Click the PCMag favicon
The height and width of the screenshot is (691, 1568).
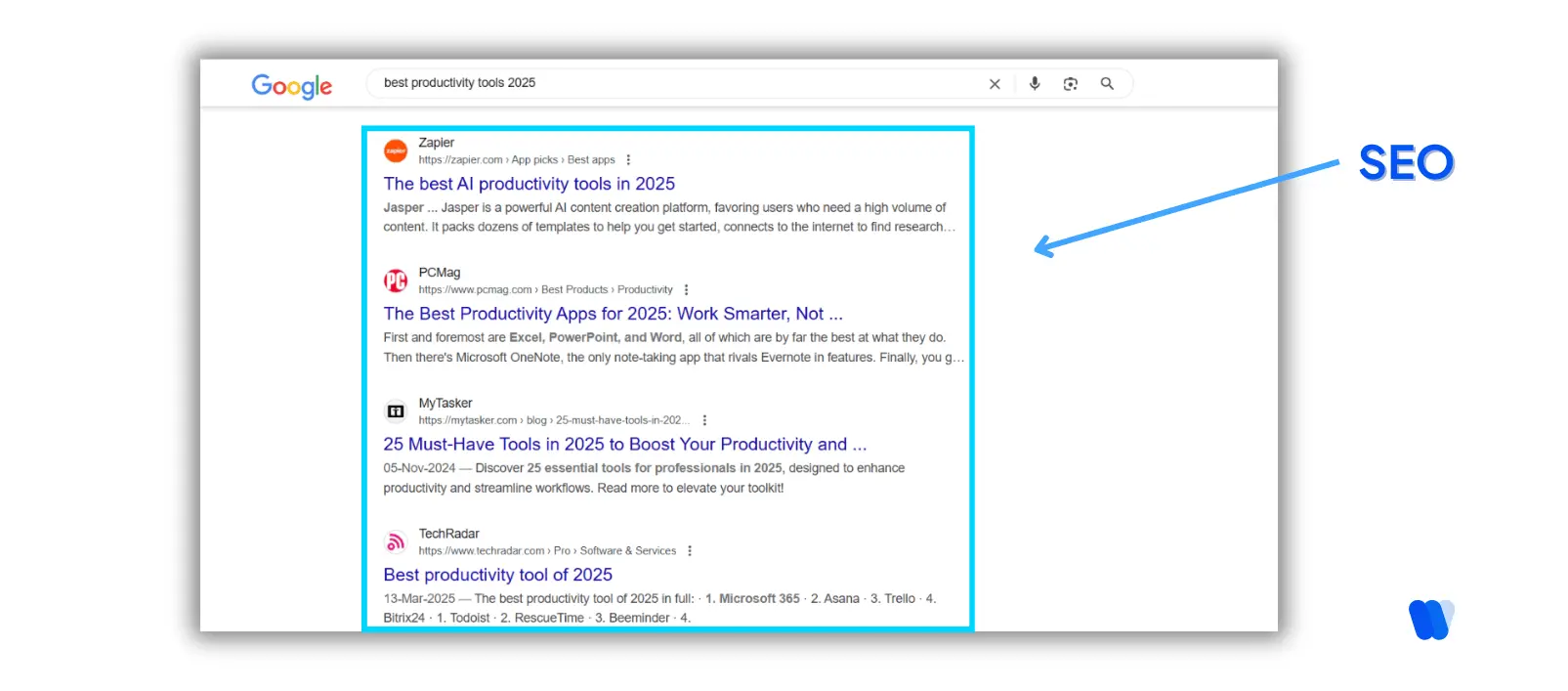pos(396,281)
